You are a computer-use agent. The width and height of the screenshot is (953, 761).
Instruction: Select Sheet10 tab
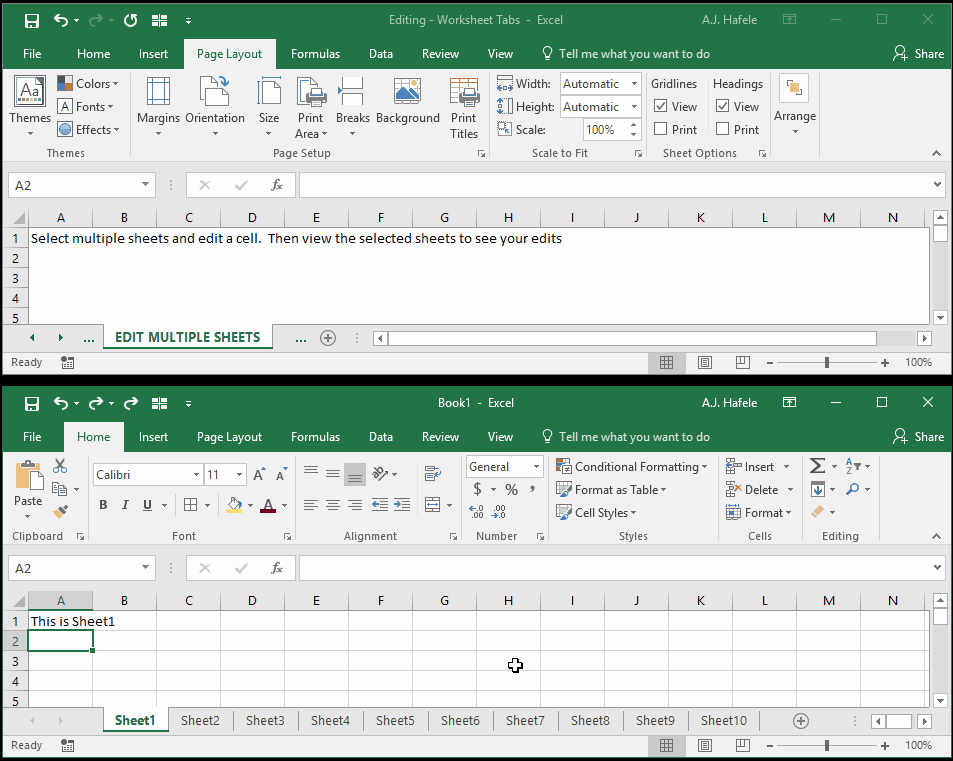click(x=723, y=720)
